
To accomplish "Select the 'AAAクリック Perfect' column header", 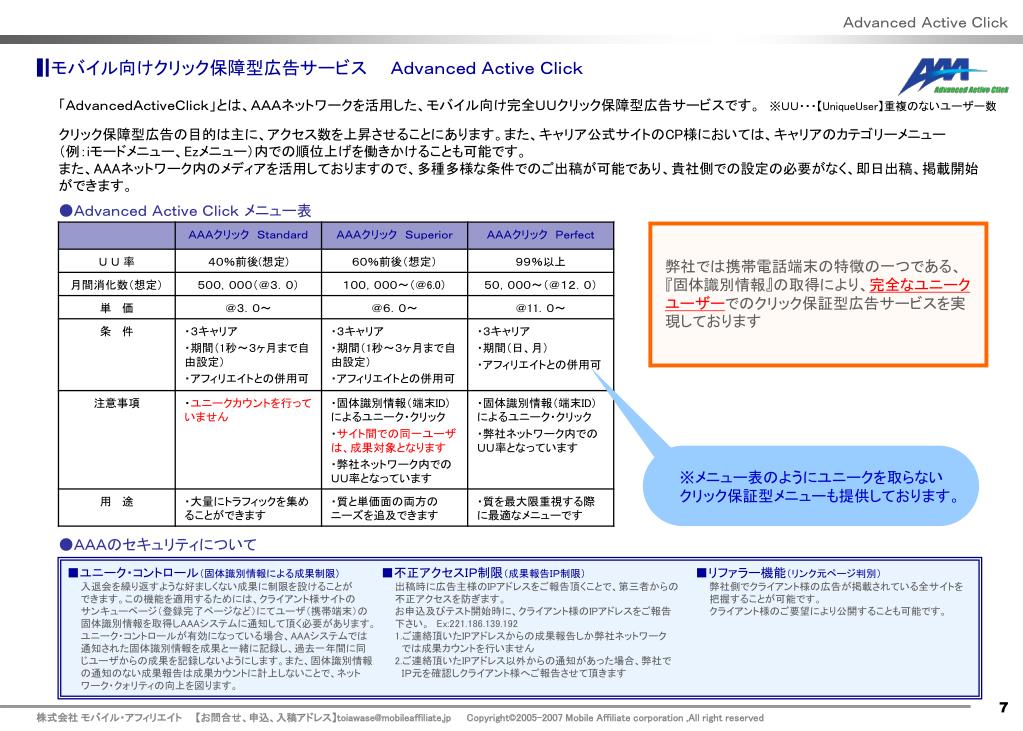I will 540,235.
